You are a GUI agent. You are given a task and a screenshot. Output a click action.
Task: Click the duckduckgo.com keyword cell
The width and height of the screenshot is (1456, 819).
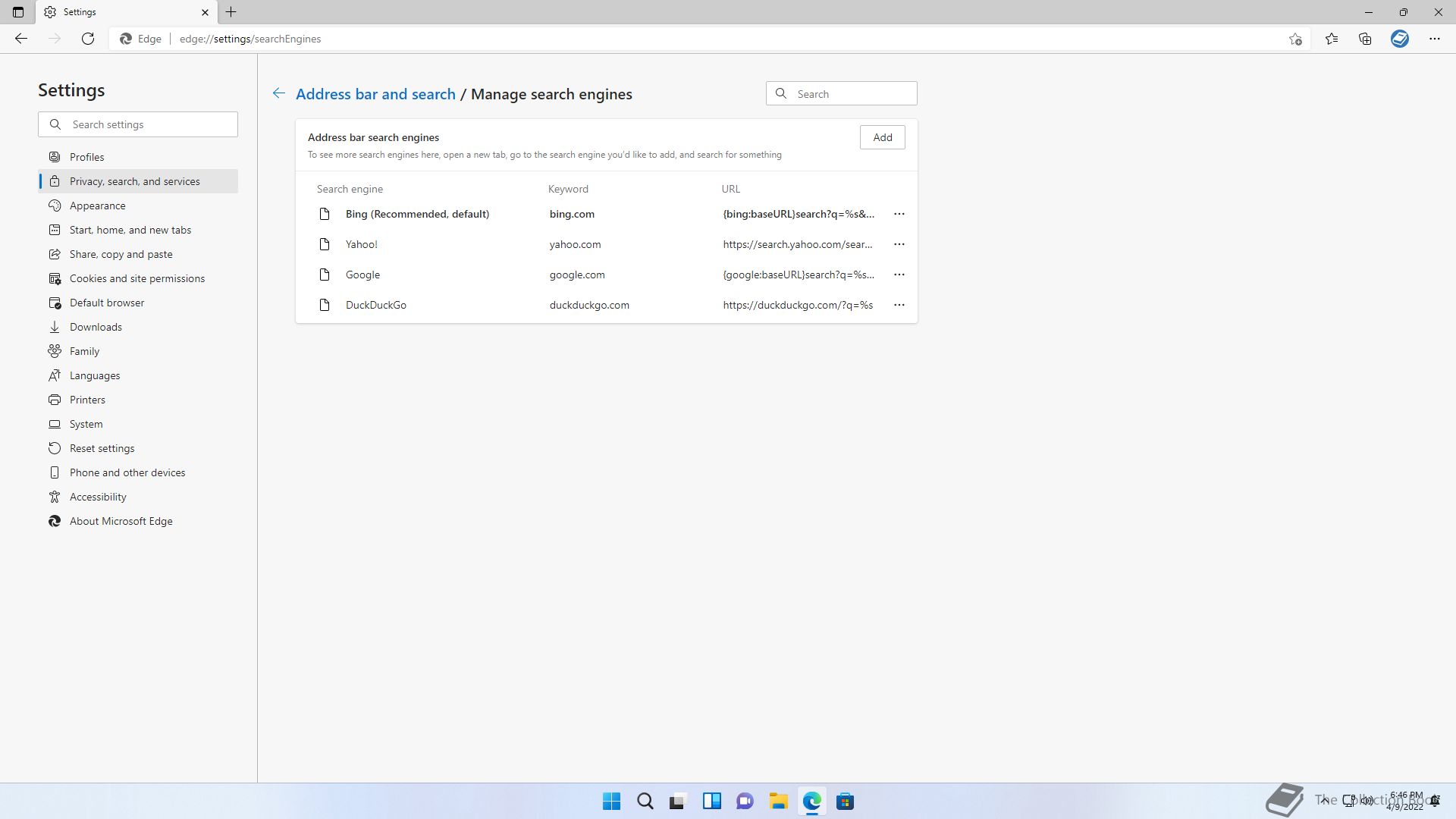[589, 305]
